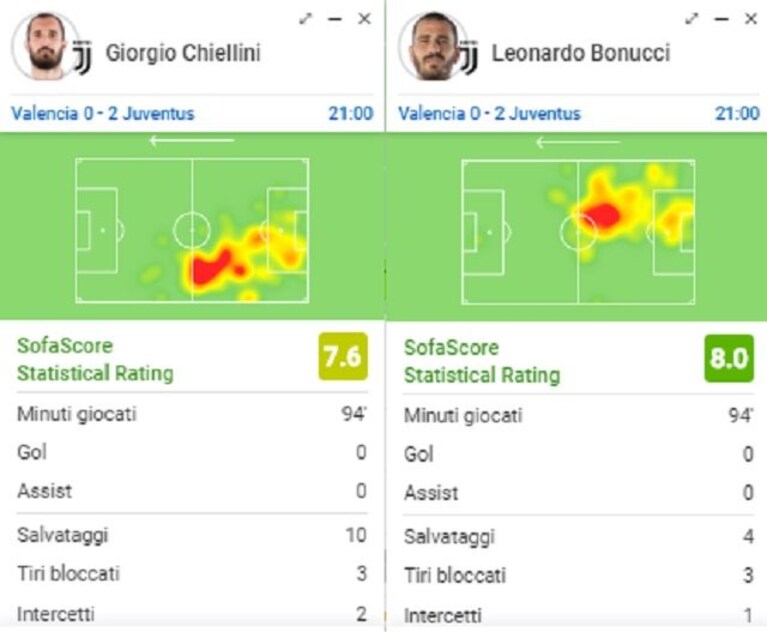Click the 21:00 match time in Bonucci panel
The width and height of the screenshot is (767, 632).
[x=737, y=113]
